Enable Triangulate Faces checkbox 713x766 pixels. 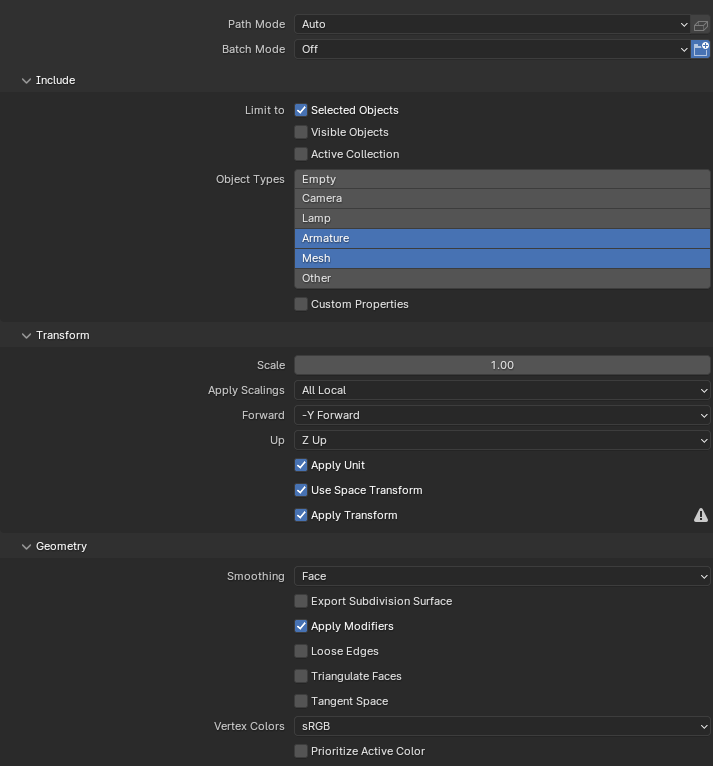pos(301,676)
